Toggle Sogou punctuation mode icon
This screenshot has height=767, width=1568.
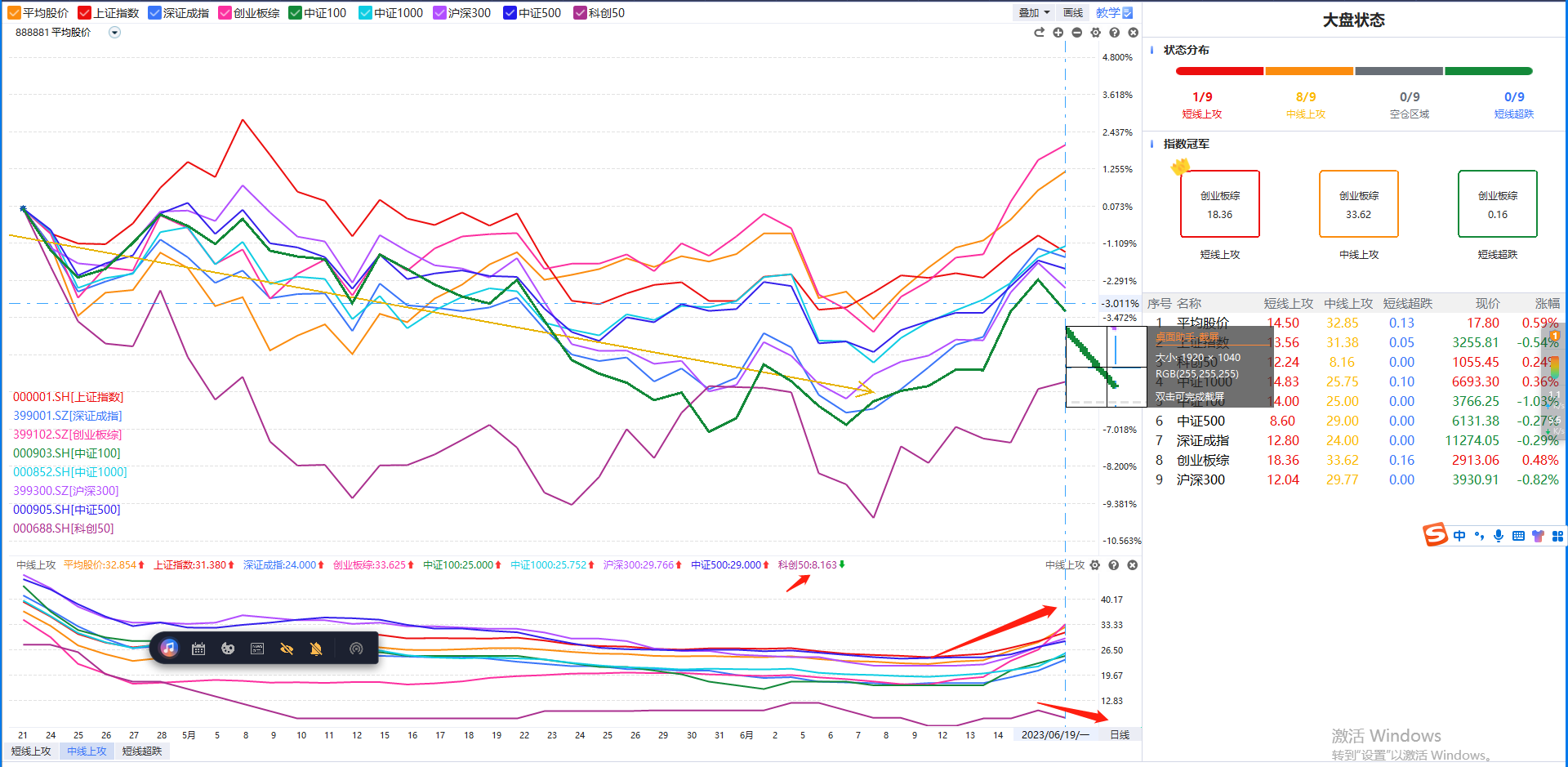coord(1479,536)
